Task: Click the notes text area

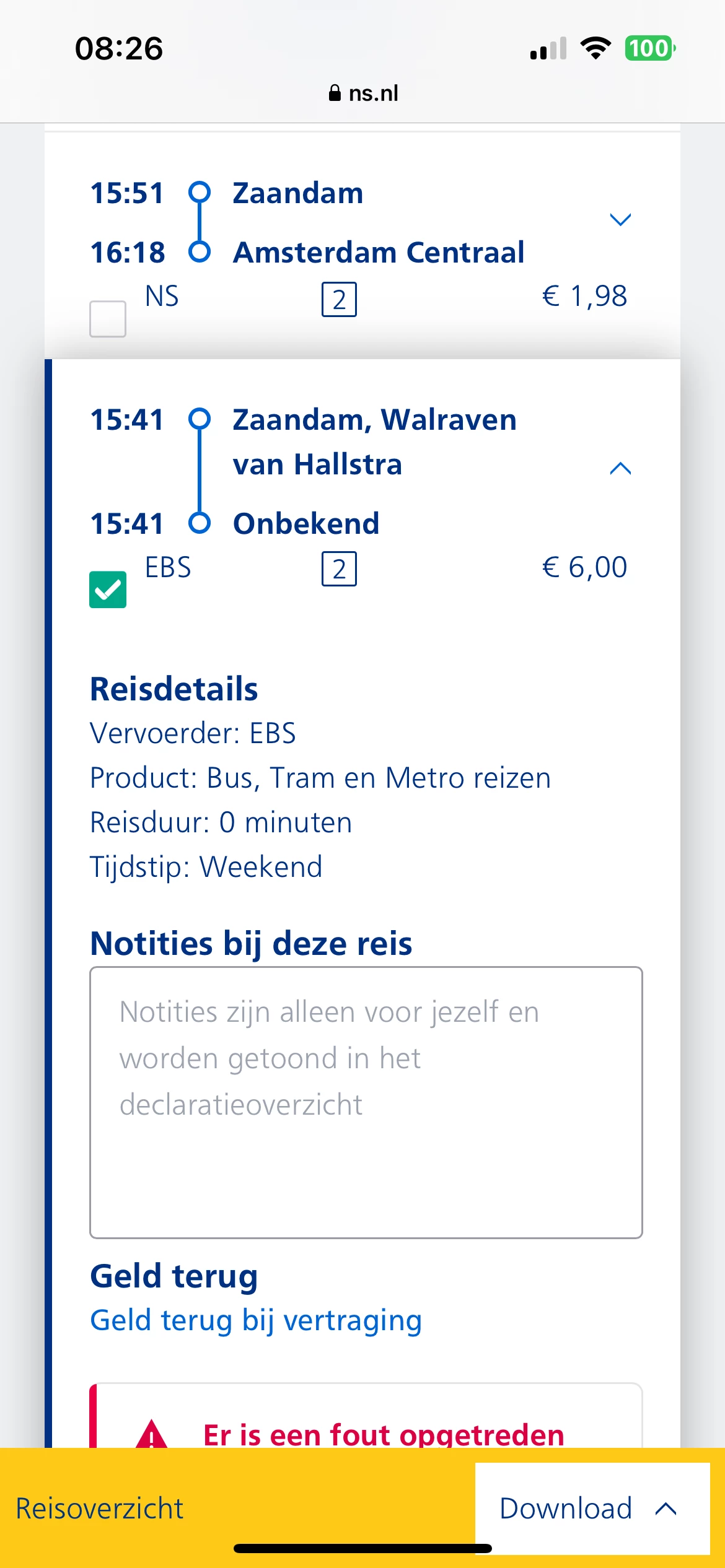Action: pyautogui.click(x=366, y=1102)
